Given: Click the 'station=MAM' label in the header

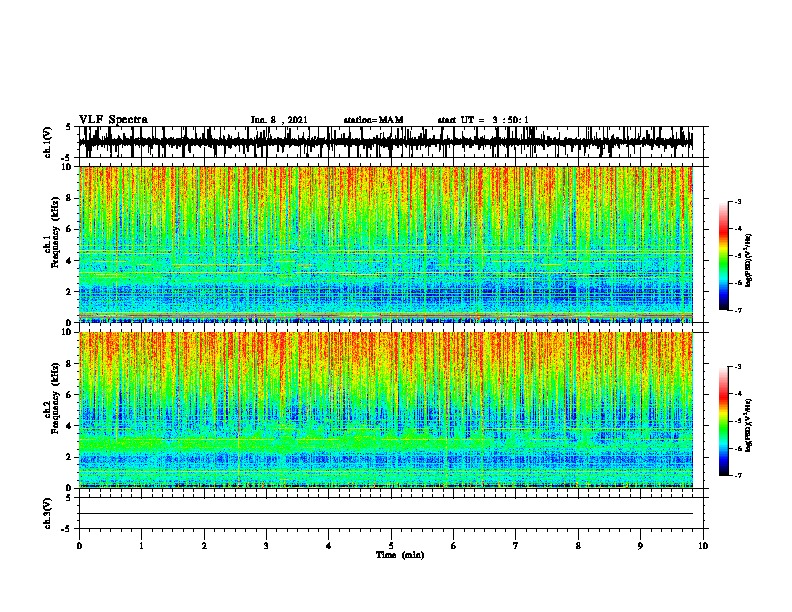Looking at the screenshot, I should (373, 120).
